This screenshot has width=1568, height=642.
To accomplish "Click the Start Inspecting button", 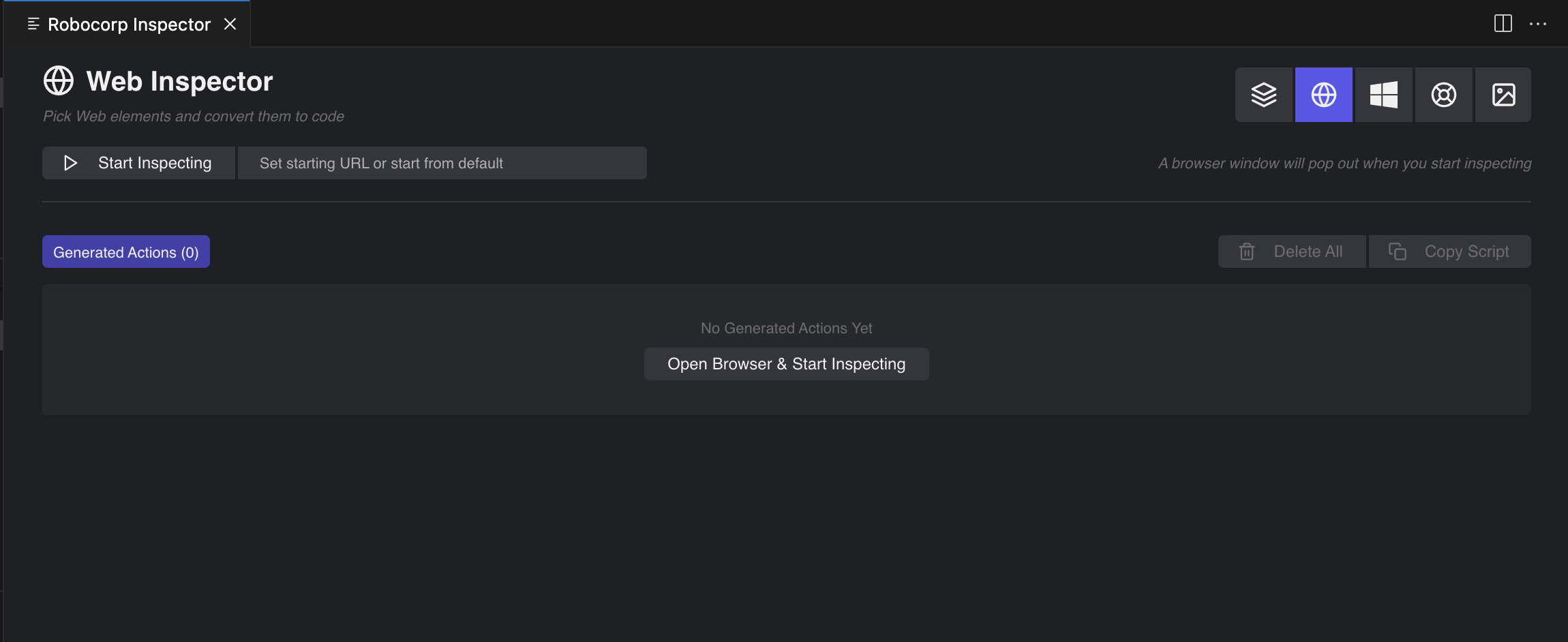I will [x=138, y=163].
